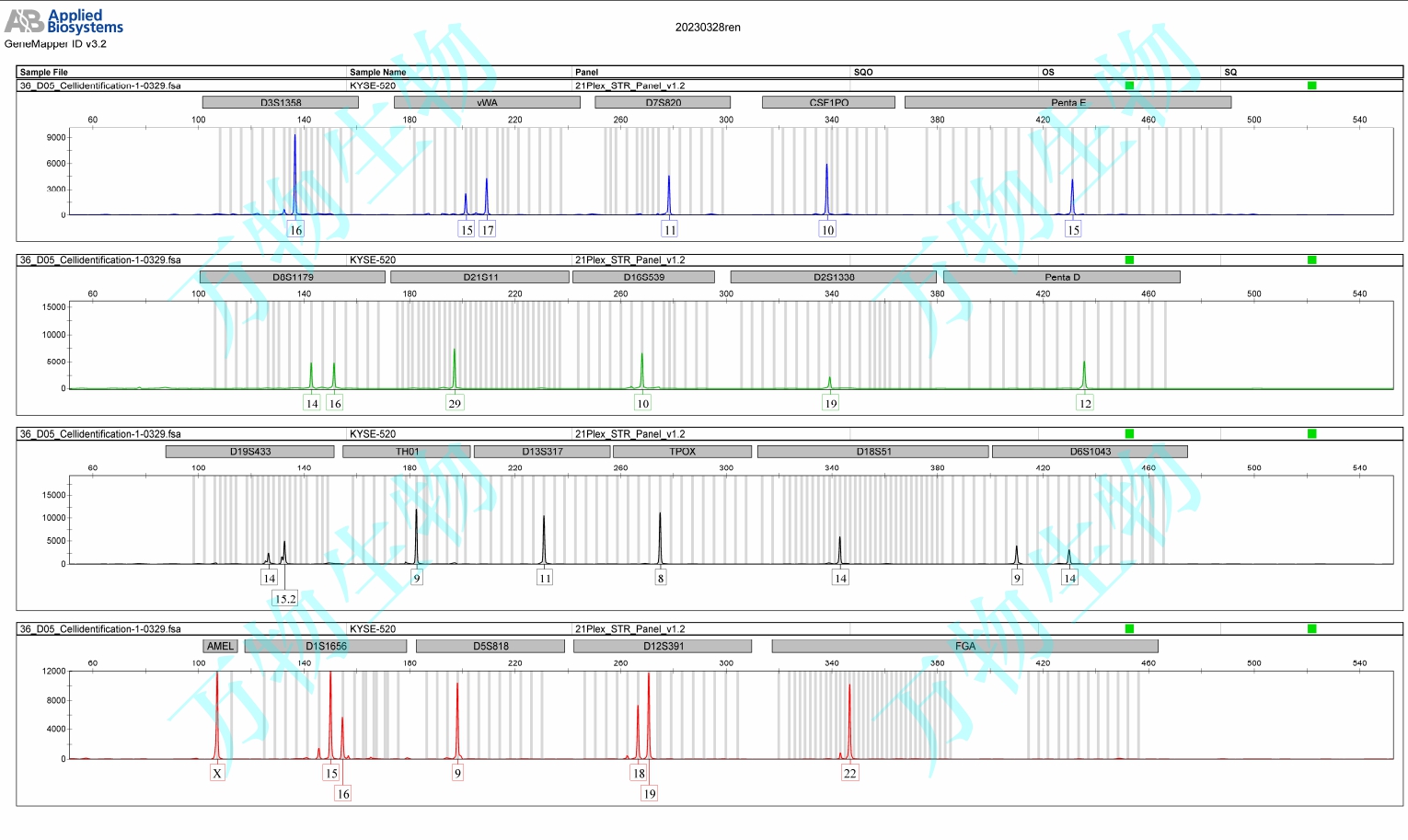Click allele label 22 under FGA

[x=849, y=773]
